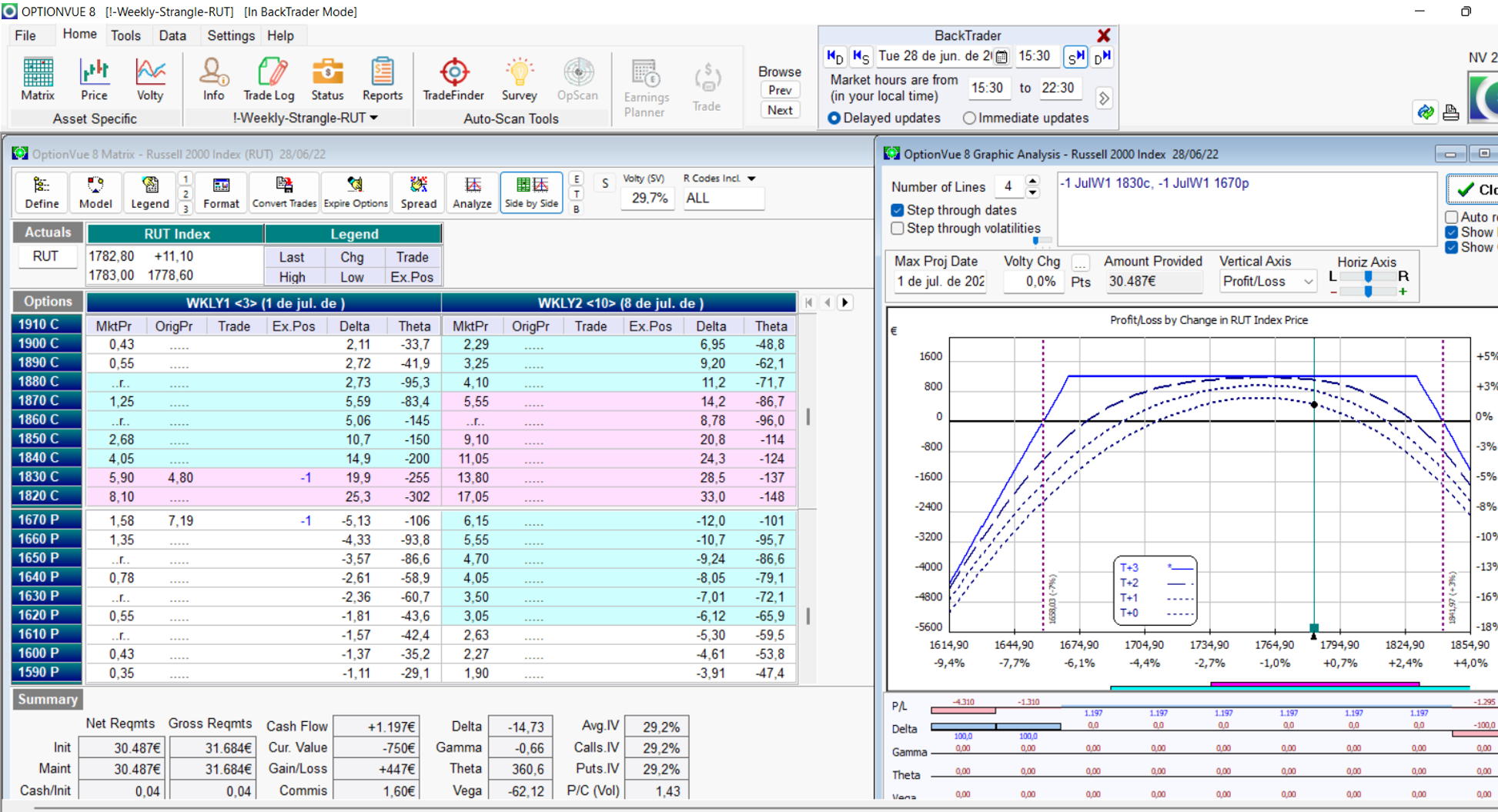Open the Tools menu
This screenshot has width=1498, height=812.
click(x=125, y=35)
